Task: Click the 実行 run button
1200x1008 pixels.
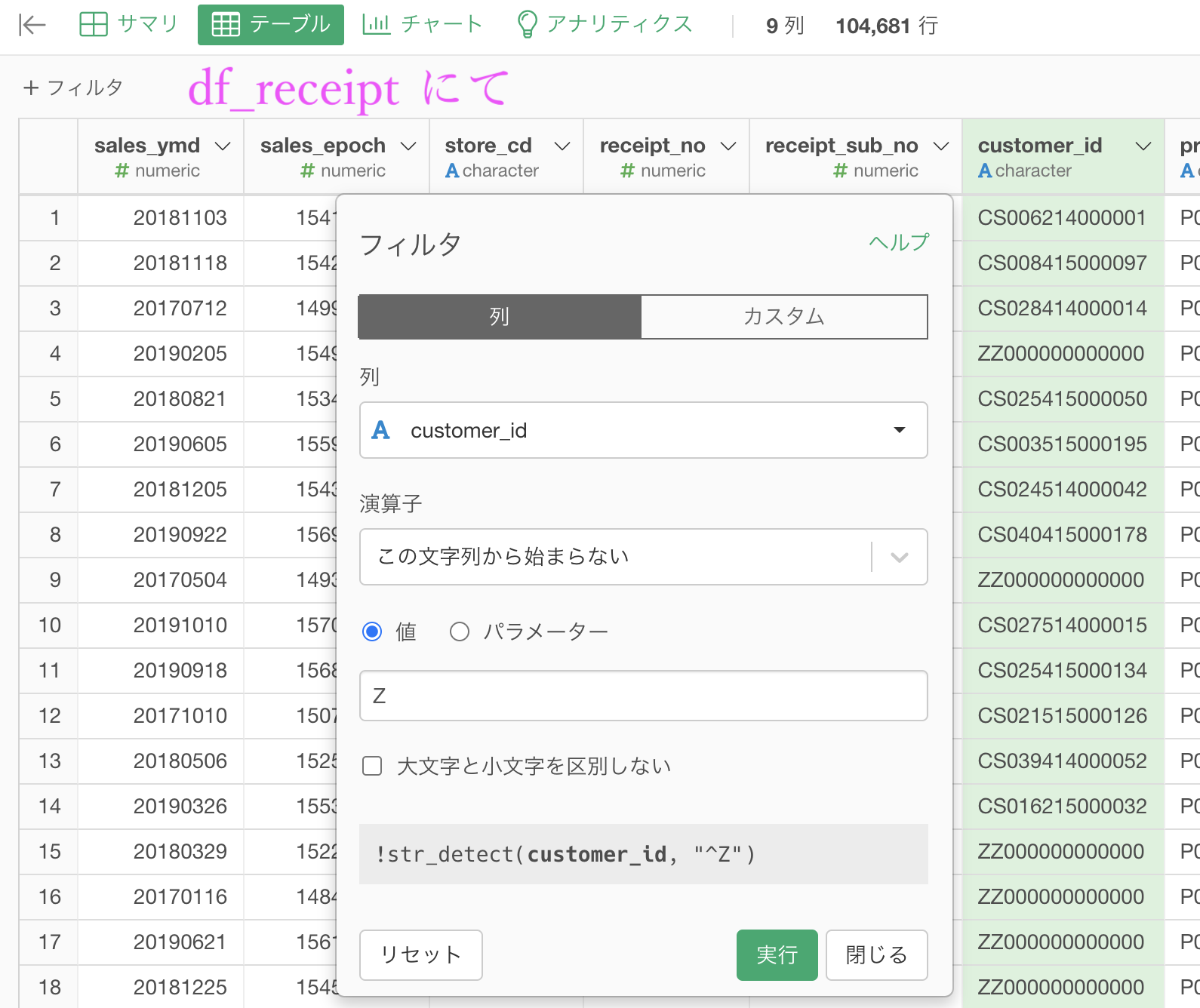Action: tap(777, 955)
